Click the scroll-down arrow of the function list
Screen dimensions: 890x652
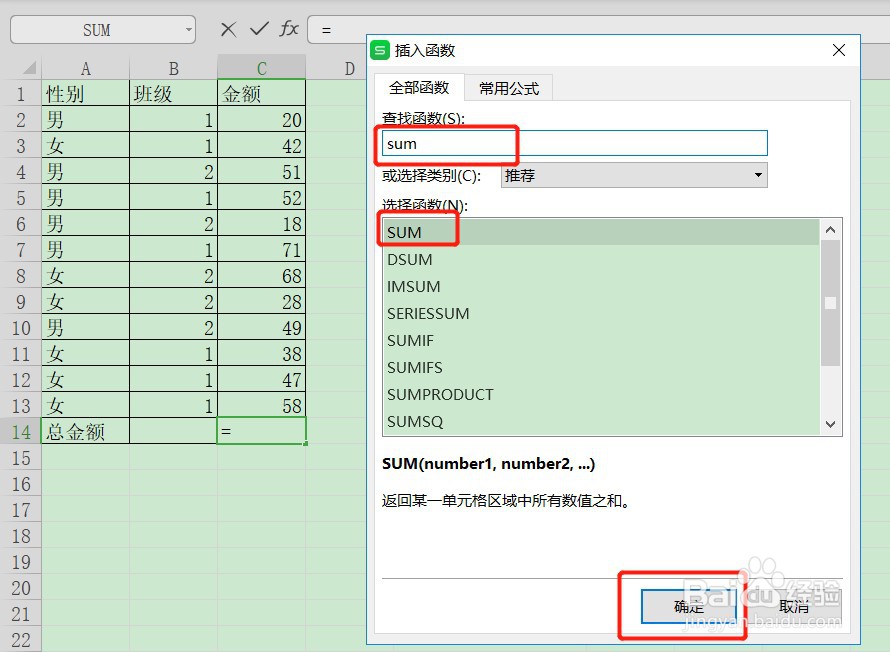830,423
